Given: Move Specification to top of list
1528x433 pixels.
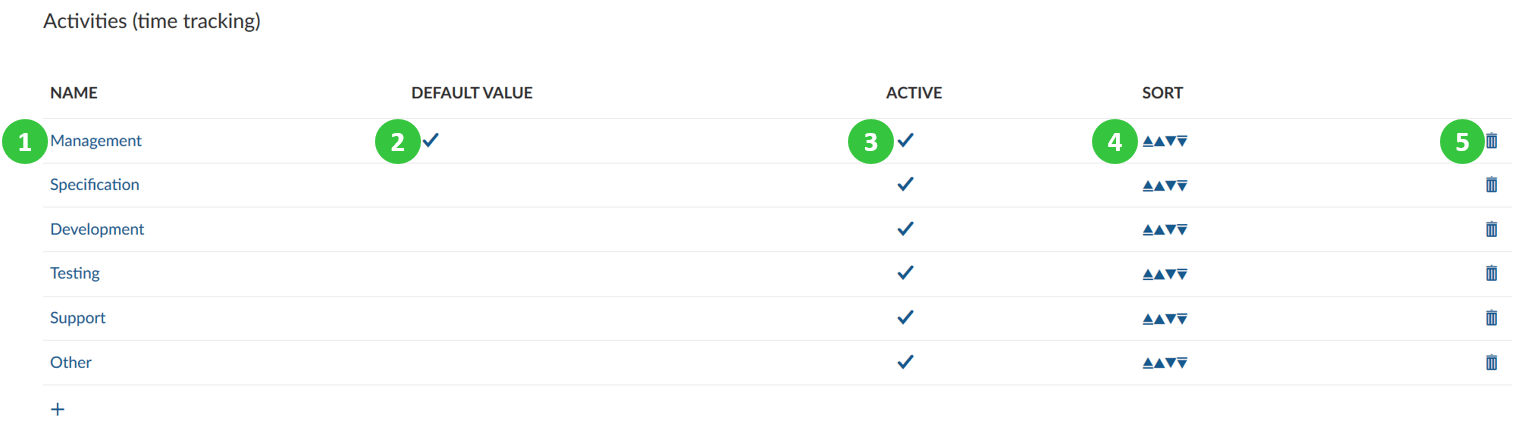Looking at the screenshot, I should 1148,186.
